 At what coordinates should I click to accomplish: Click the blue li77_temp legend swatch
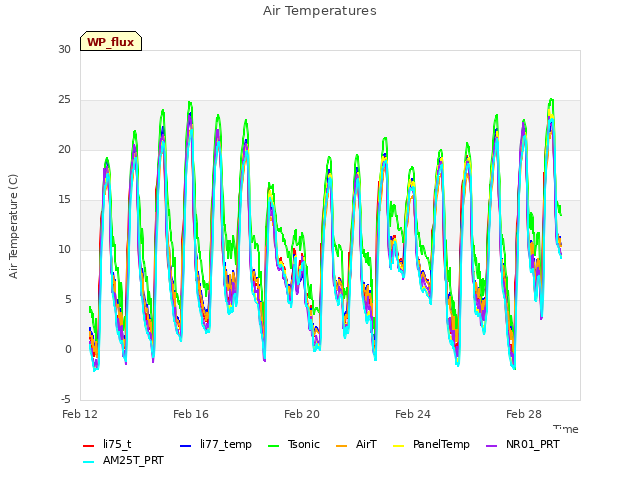[186, 446]
